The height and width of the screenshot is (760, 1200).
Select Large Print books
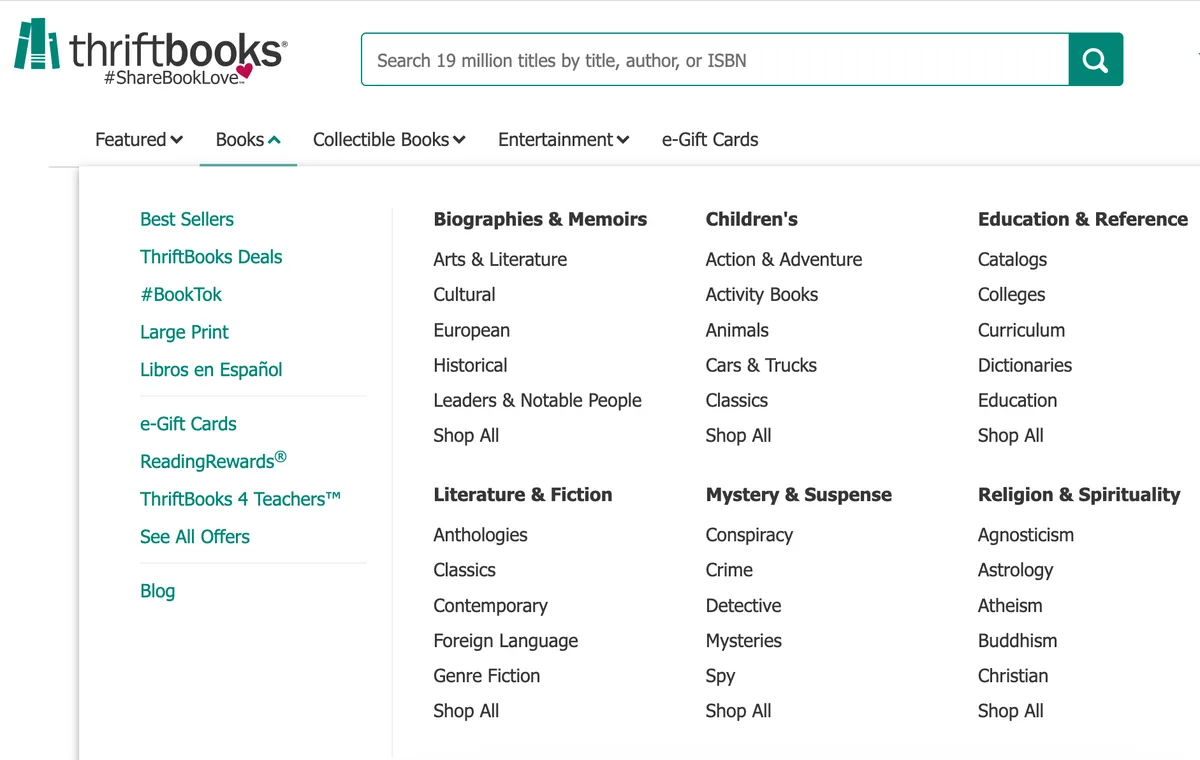(184, 332)
